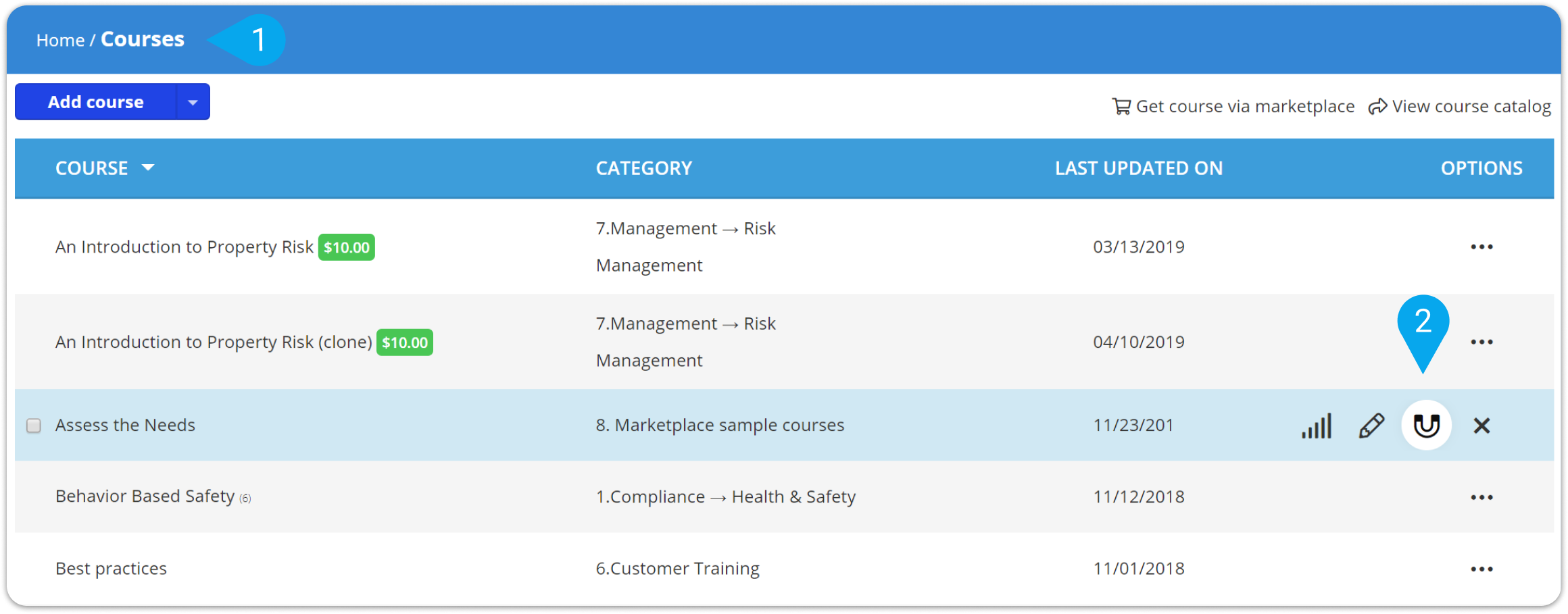Go to Home breadcrumb
This screenshot has height=614, width=1568.
tap(60, 41)
